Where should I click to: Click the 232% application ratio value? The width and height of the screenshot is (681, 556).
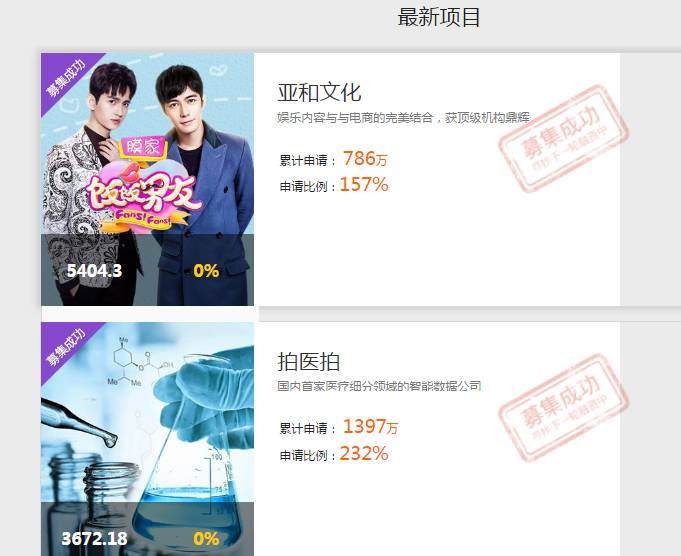click(x=364, y=453)
